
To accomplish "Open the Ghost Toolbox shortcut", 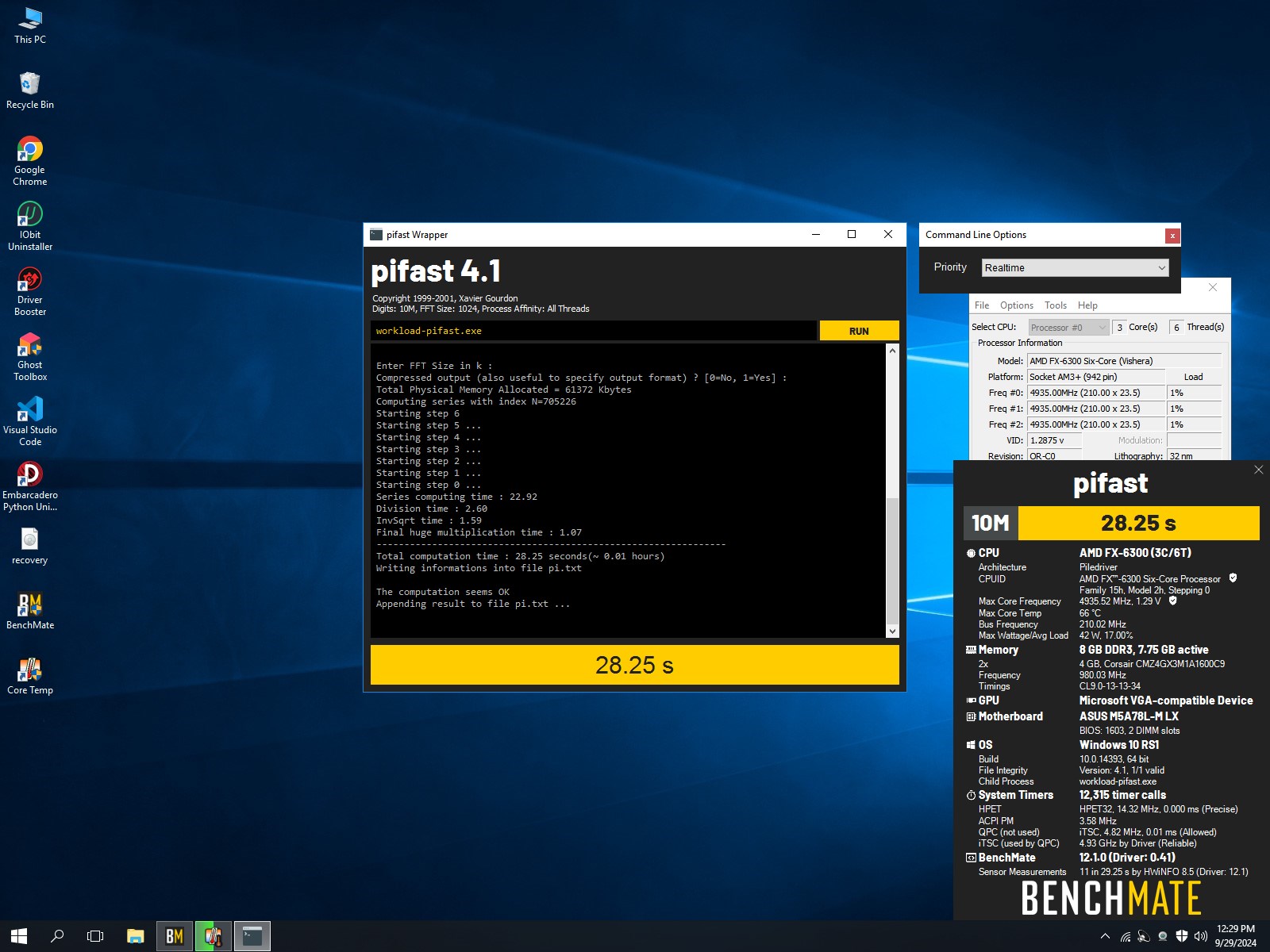I will [30, 356].
